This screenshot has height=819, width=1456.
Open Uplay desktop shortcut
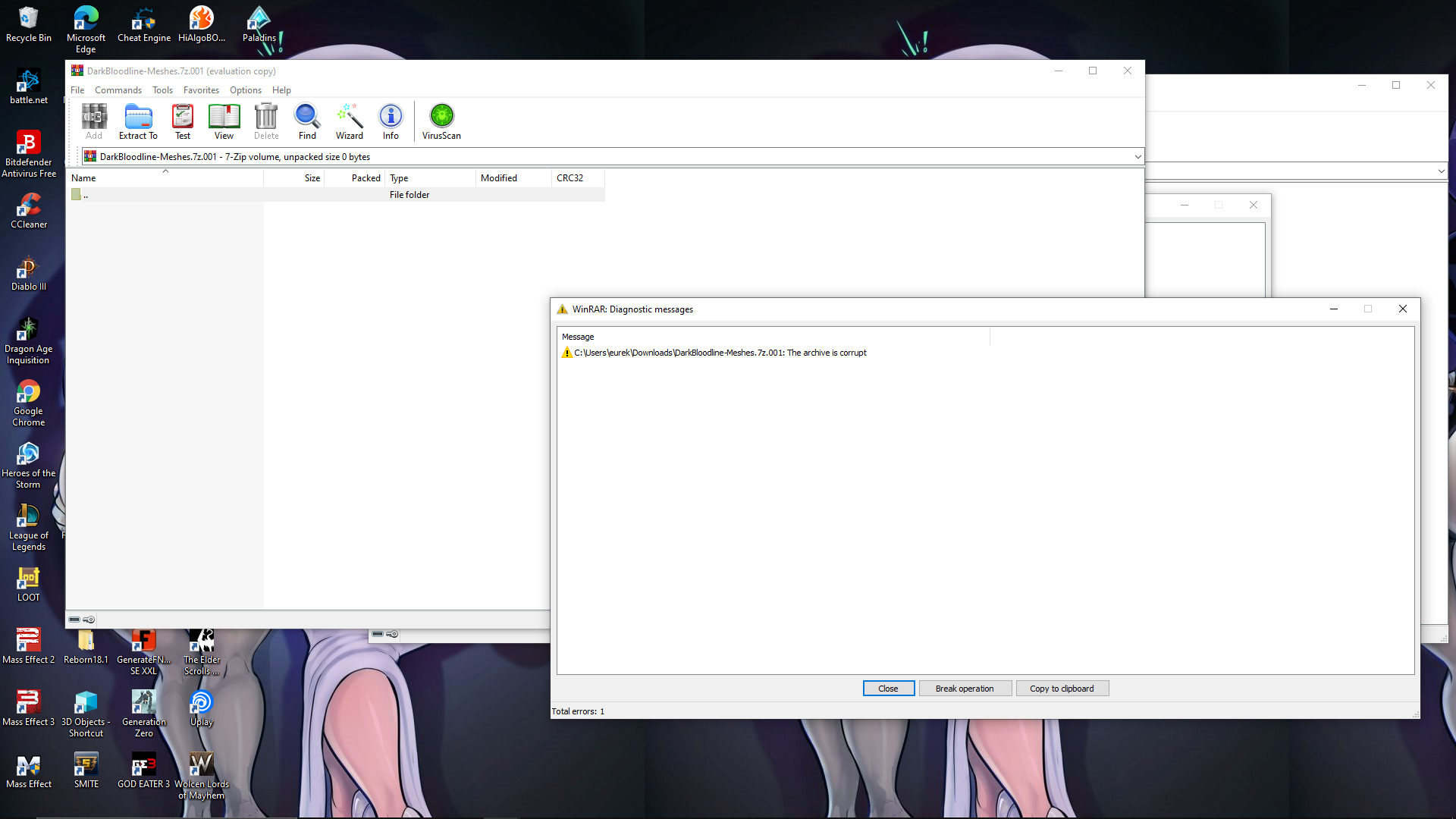(202, 708)
